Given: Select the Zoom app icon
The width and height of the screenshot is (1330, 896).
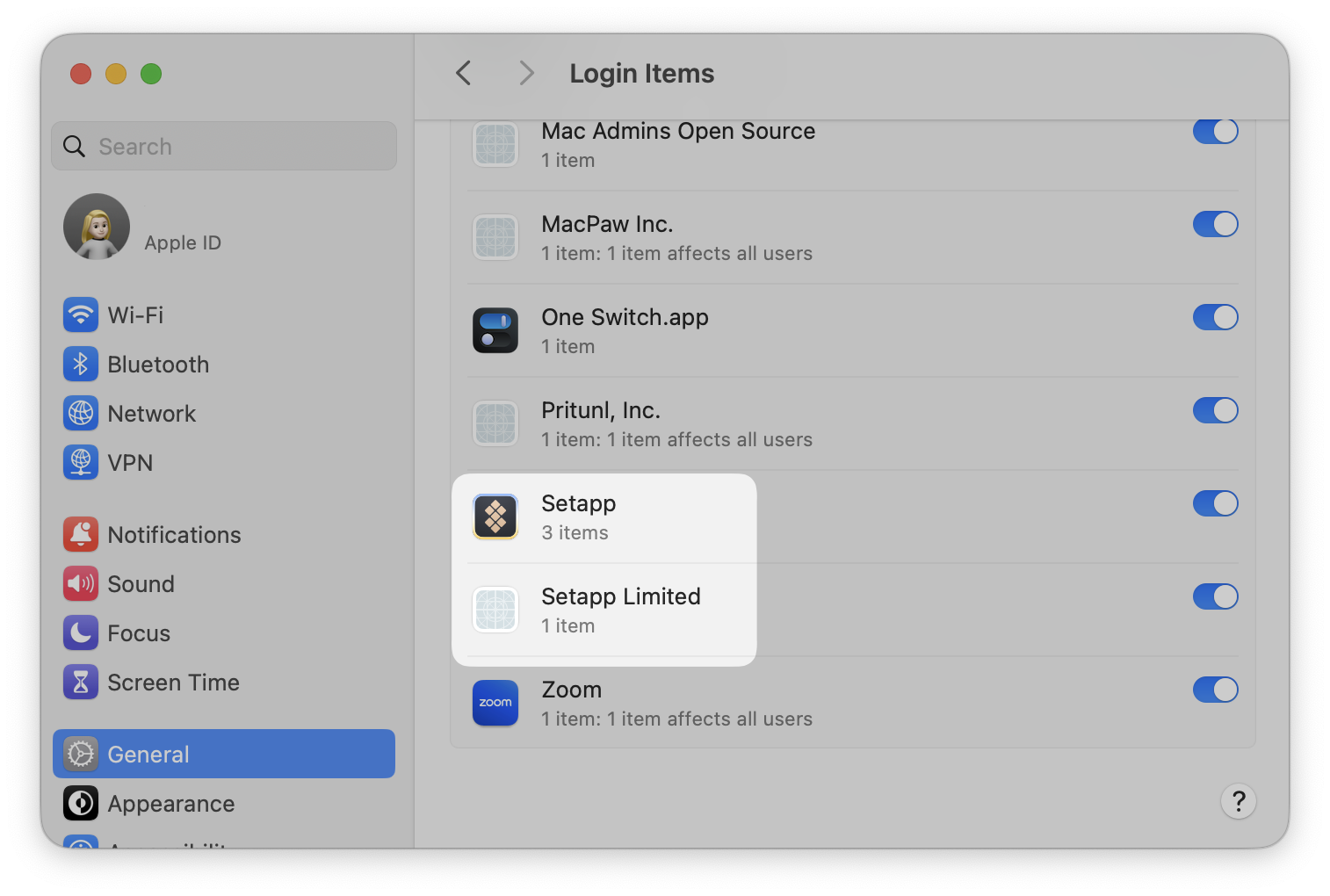Looking at the screenshot, I should pos(495,703).
